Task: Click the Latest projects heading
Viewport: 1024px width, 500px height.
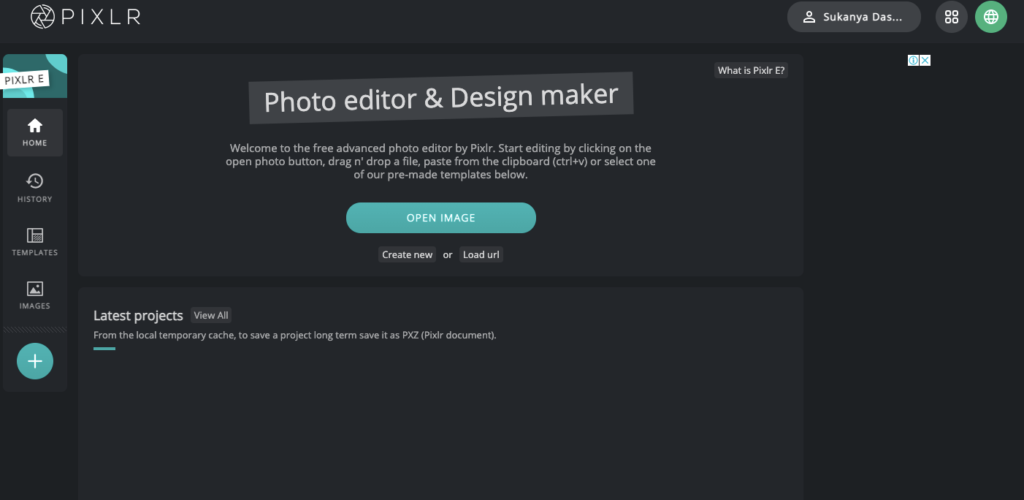Action: 138,315
